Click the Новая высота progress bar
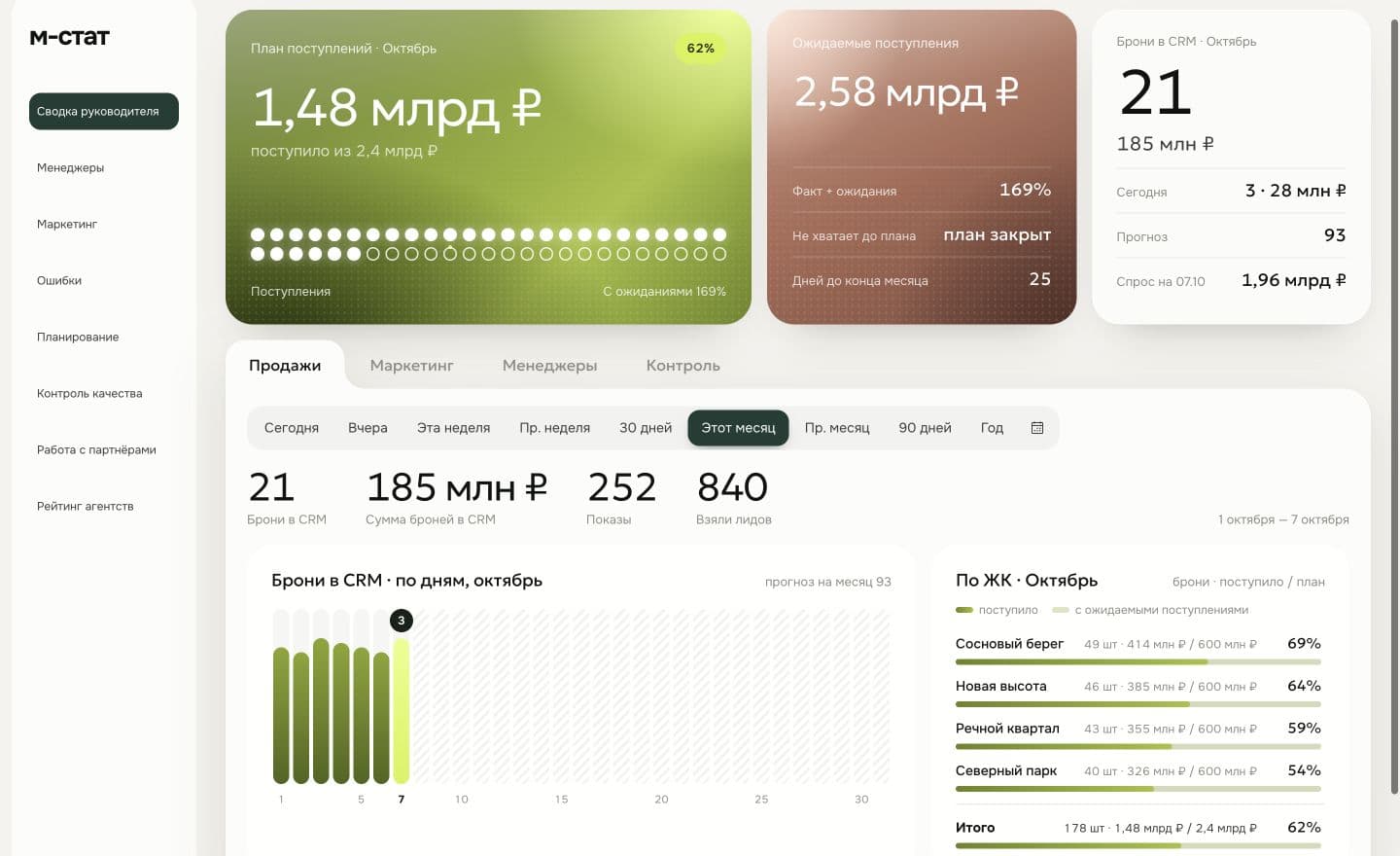The height and width of the screenshot is (856, 1400). pos(1138,704)
